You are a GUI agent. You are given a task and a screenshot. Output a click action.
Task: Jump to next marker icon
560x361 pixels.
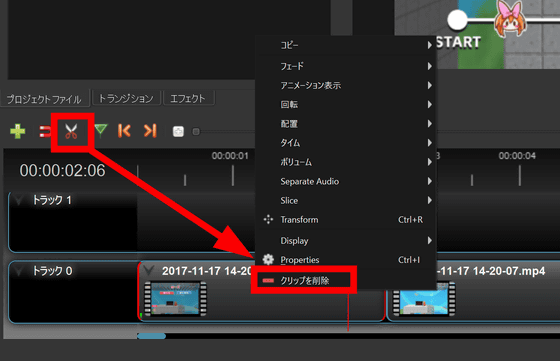point(150,131)
